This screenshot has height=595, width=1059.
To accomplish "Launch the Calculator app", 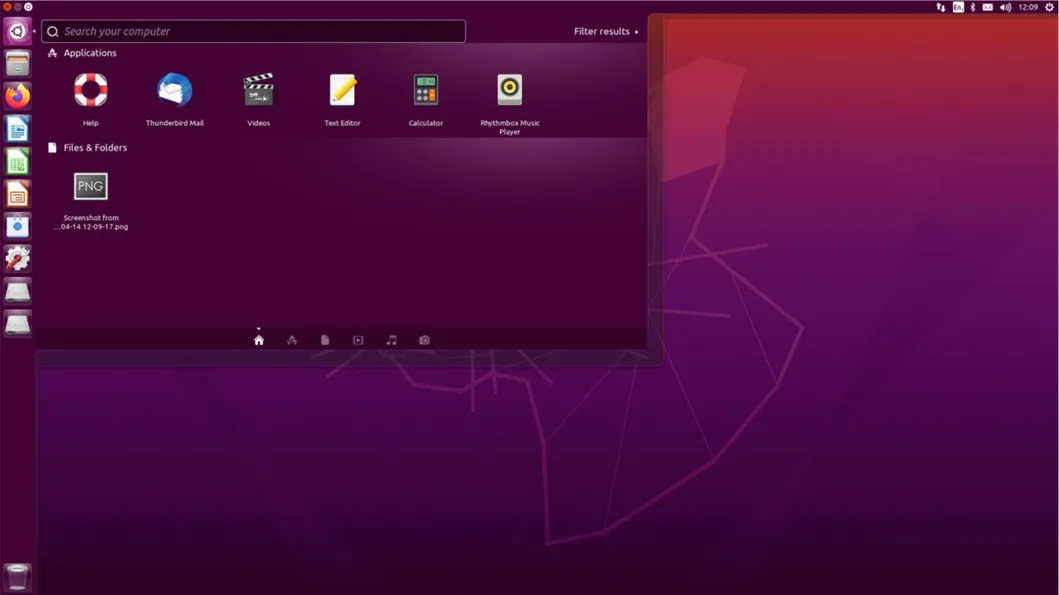I will tap(425, 92).
